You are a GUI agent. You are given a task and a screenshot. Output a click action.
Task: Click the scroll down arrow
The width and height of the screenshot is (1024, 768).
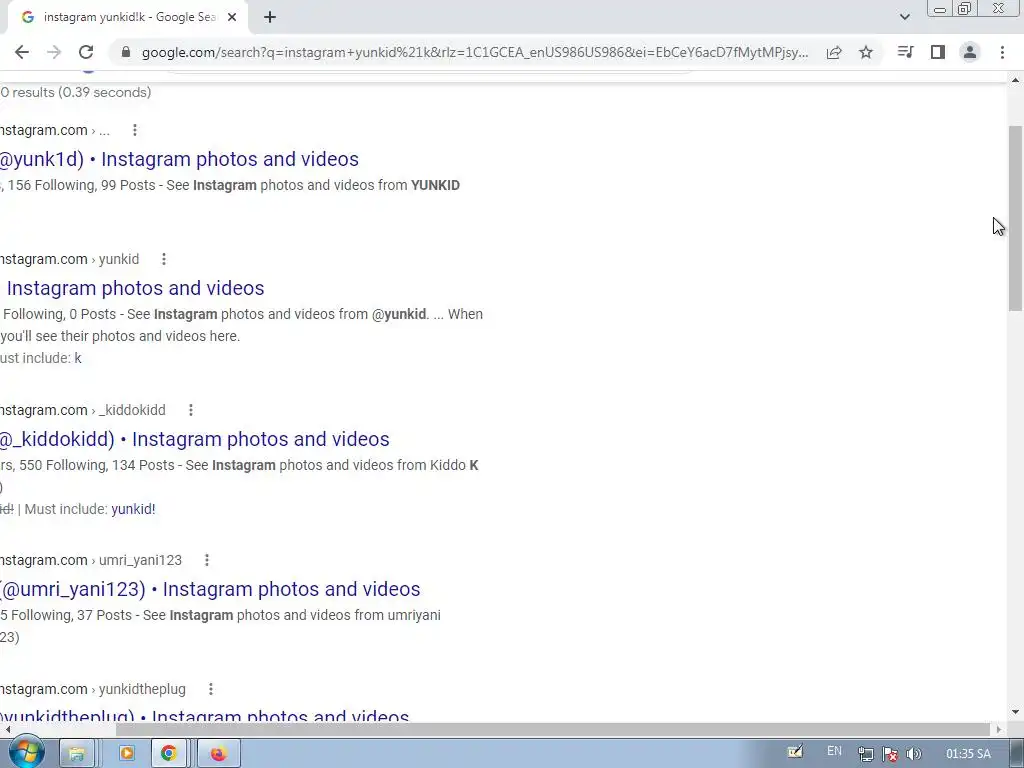pyautogui.click(x=1015, y=712)
